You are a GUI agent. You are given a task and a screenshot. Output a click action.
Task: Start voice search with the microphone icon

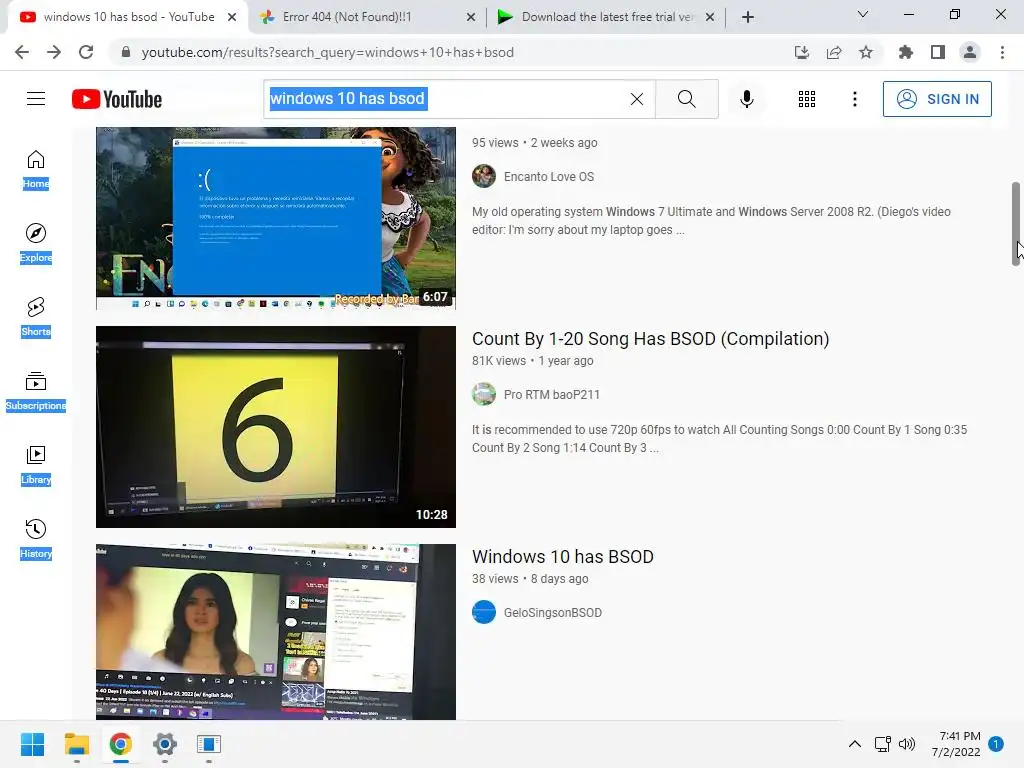click(747, 99)
